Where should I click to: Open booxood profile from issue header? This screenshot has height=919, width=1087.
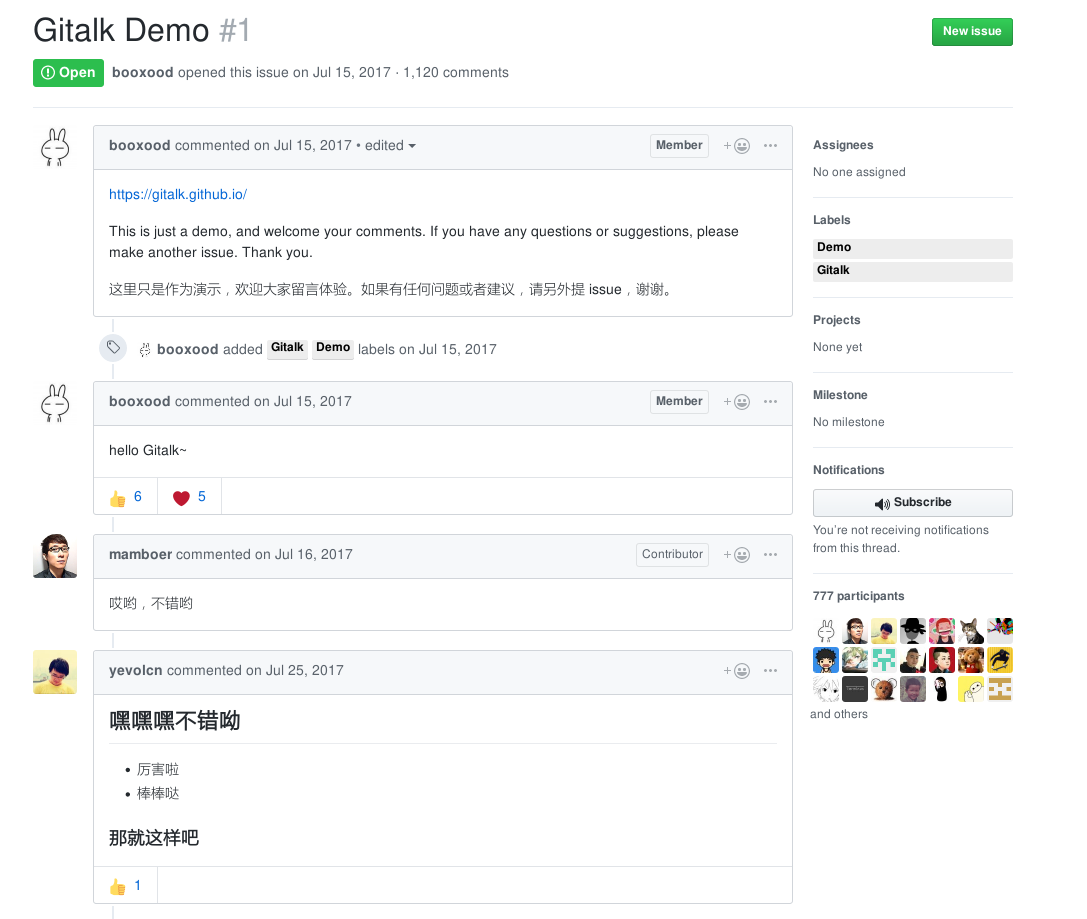(x=142, y=73)
